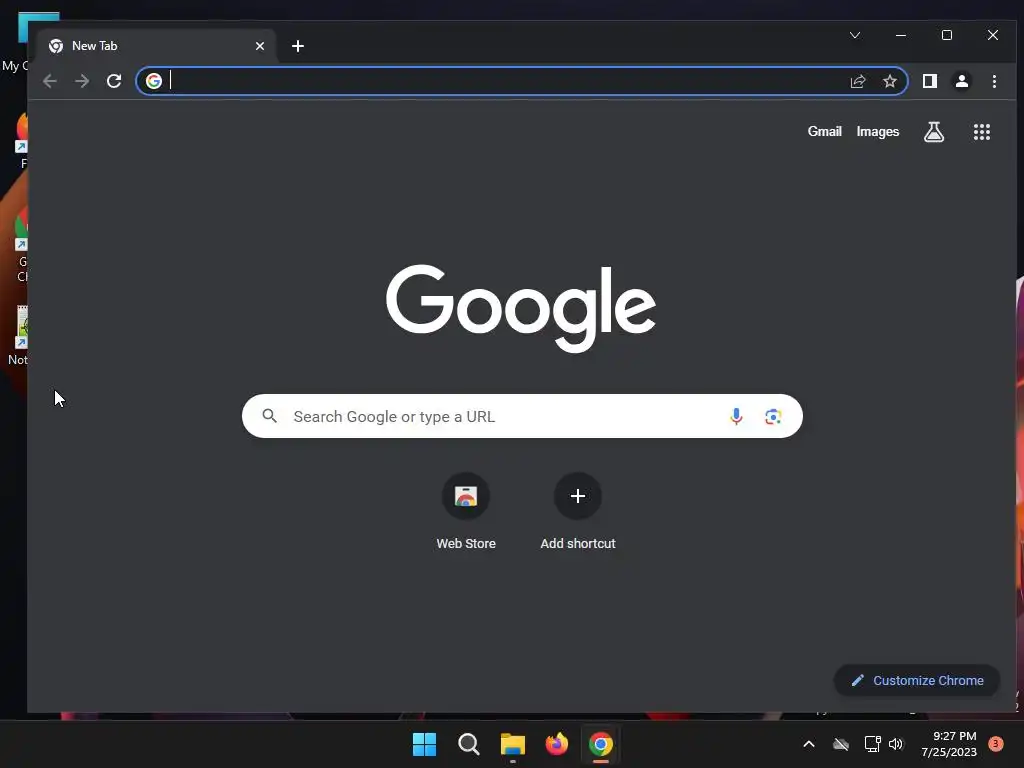Viewport: 1024px width, 768px height.
Task: Expand the tab search chevron
Action: coord(855,35)
